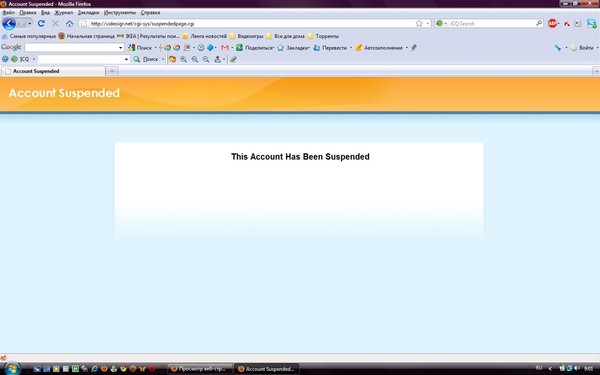Open the Инструменты menu
Image resolution: width=600 pixels, height=375 pixels.
pos(120,13)
